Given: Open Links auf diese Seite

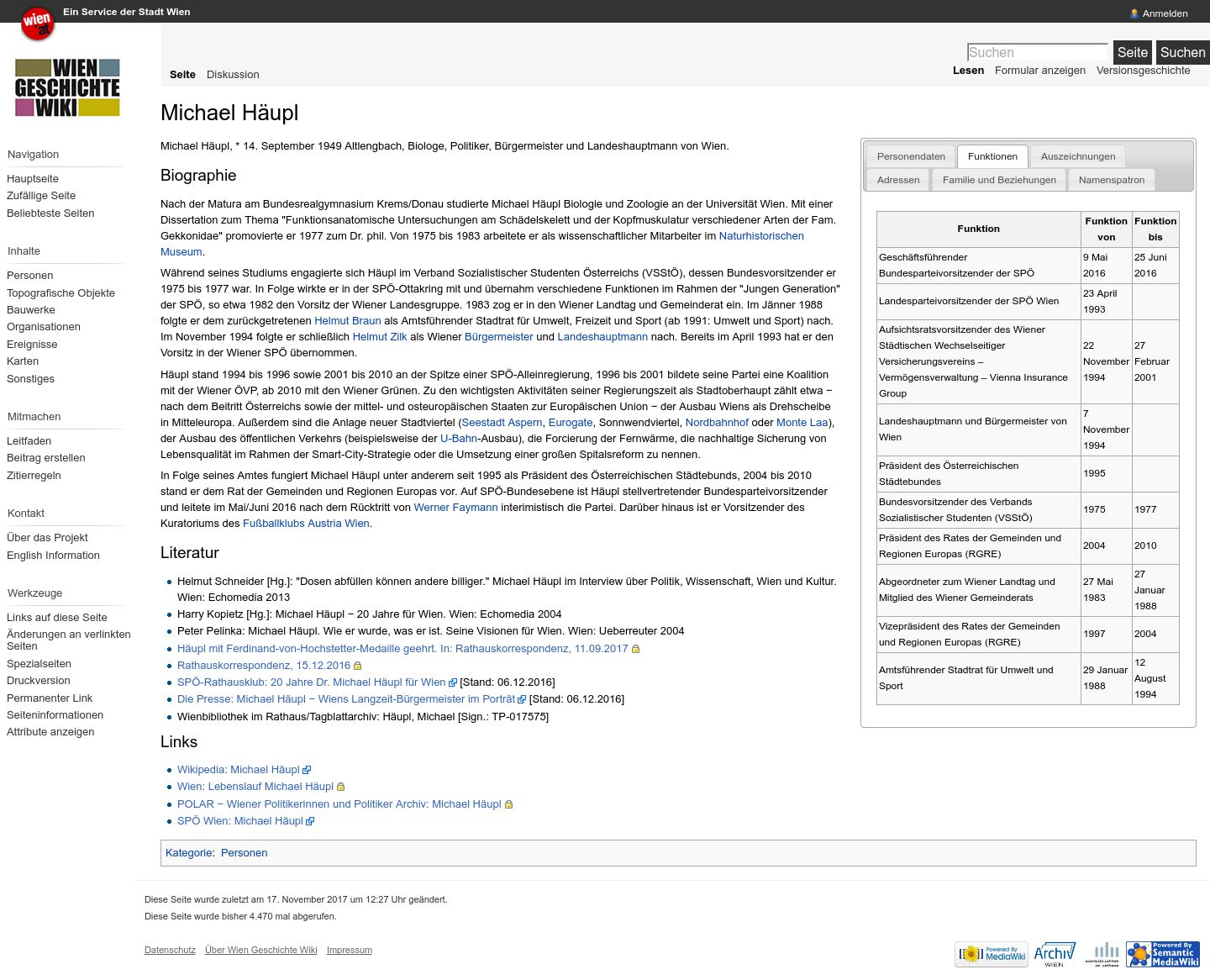Looking at the screenshot, I should point(57,618).
